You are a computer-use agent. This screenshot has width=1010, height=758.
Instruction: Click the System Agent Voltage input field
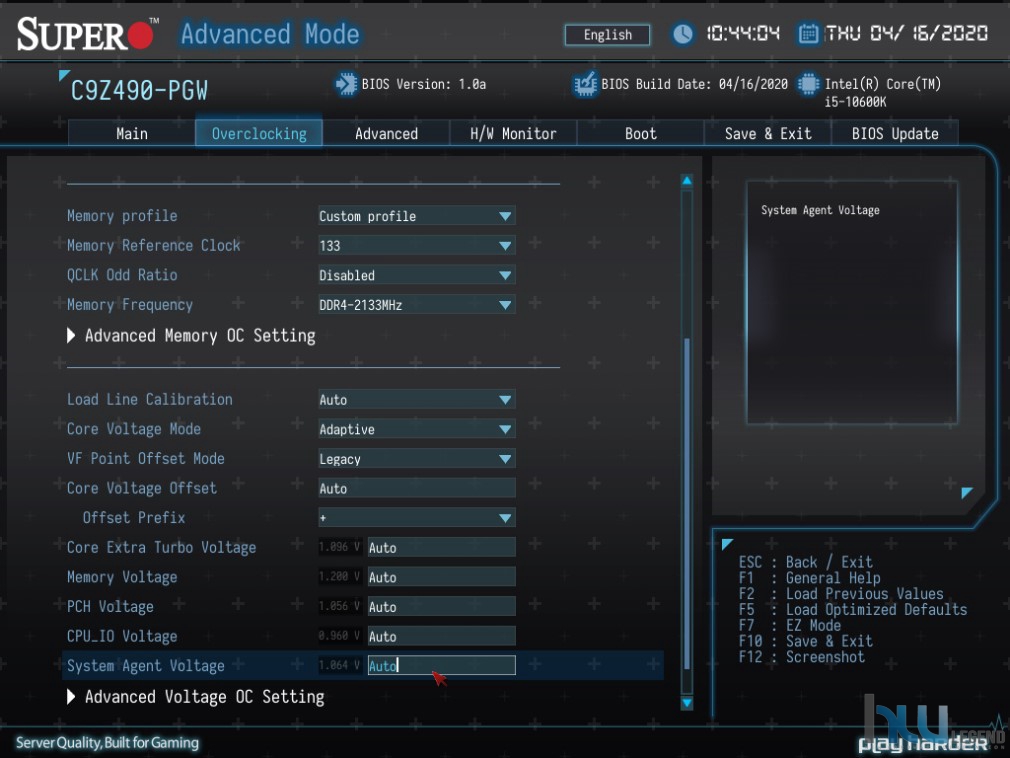click(x=441, y=665)
